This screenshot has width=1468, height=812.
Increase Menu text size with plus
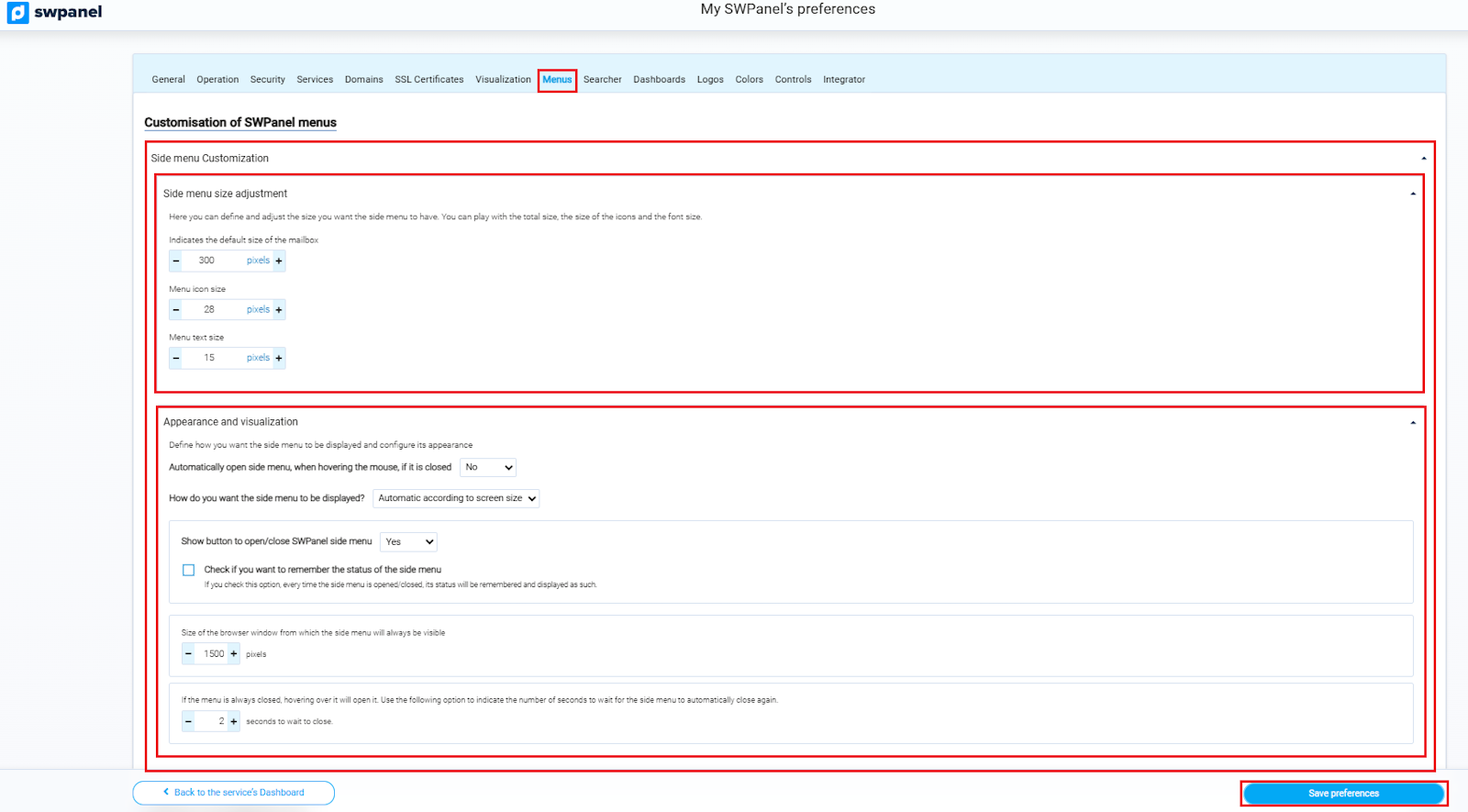pyautogui.click(x=279, y=358)
